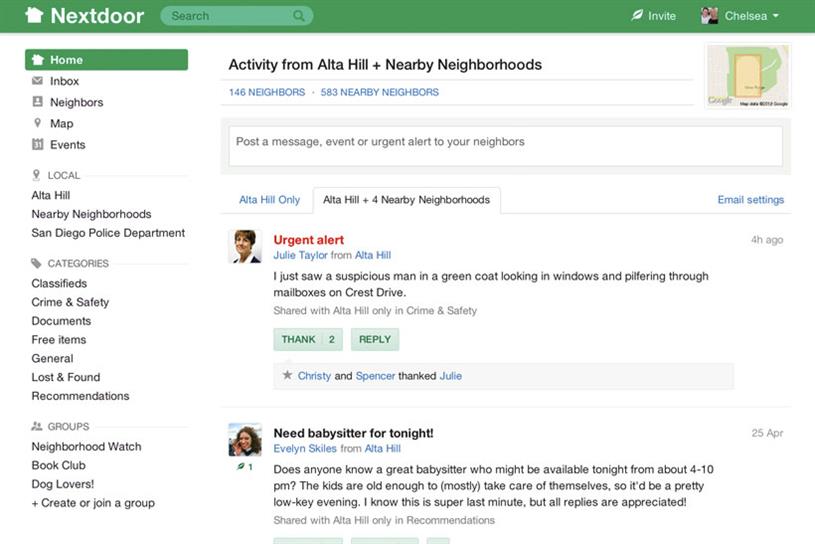The image size is (815, 544).
Task: Click the Invite leaf icon
Action: [637, 16]
